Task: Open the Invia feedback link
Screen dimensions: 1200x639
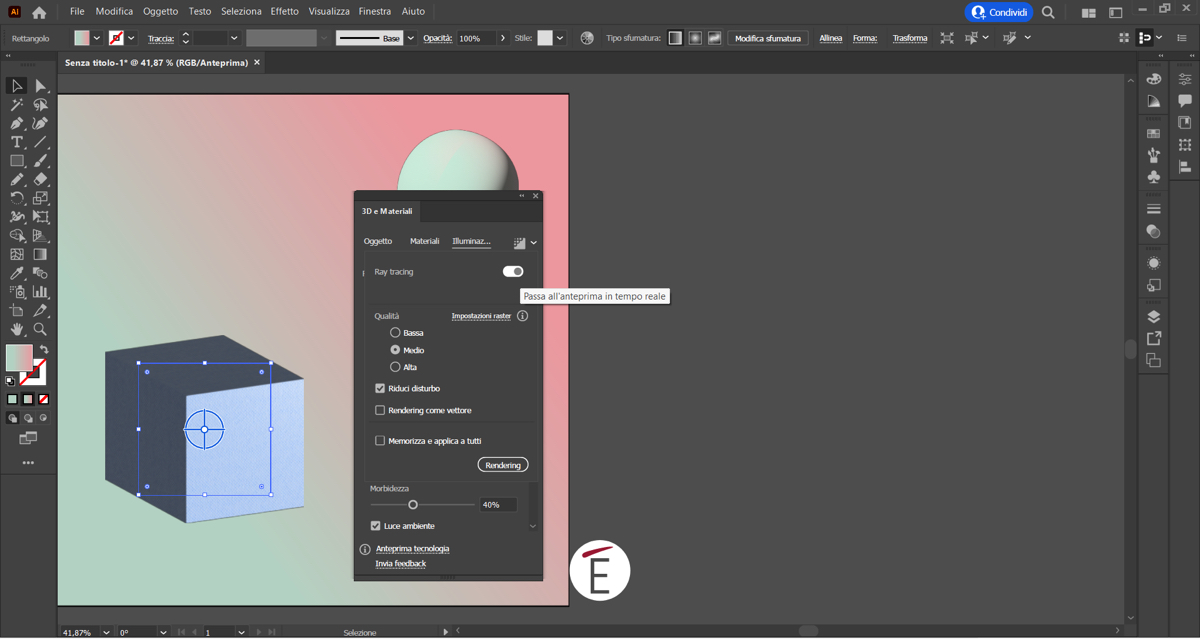Action: pyautogui.click(x=400, y=564)
